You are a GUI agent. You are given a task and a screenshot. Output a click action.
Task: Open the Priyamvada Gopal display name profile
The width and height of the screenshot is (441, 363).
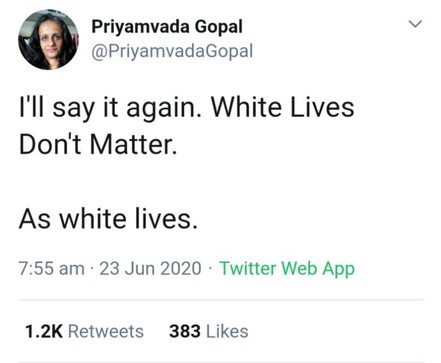tap(167, 27)
